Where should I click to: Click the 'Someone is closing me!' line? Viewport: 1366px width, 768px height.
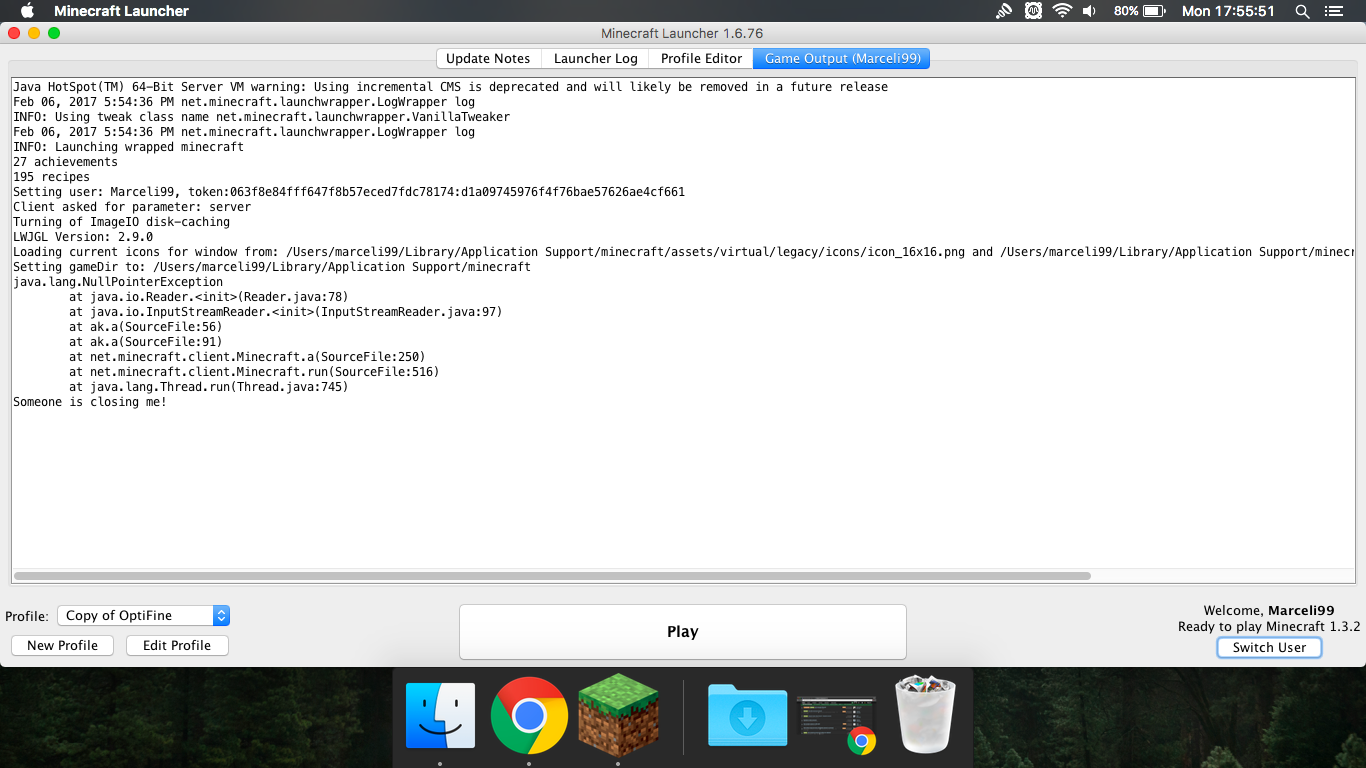[x=90, y=402]
